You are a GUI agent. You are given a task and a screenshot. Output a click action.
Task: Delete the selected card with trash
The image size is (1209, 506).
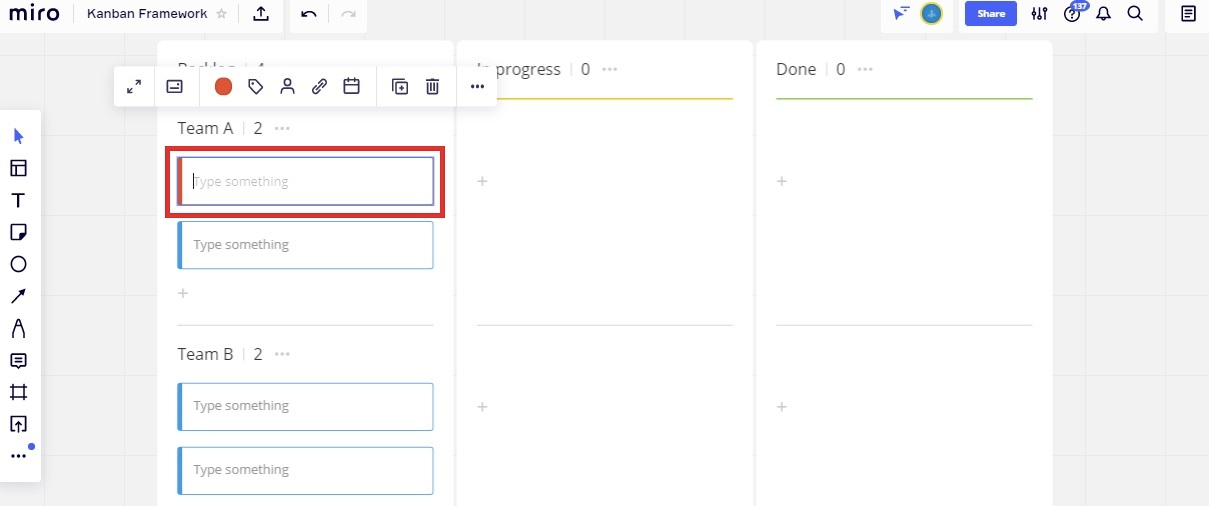pos(432,87)
